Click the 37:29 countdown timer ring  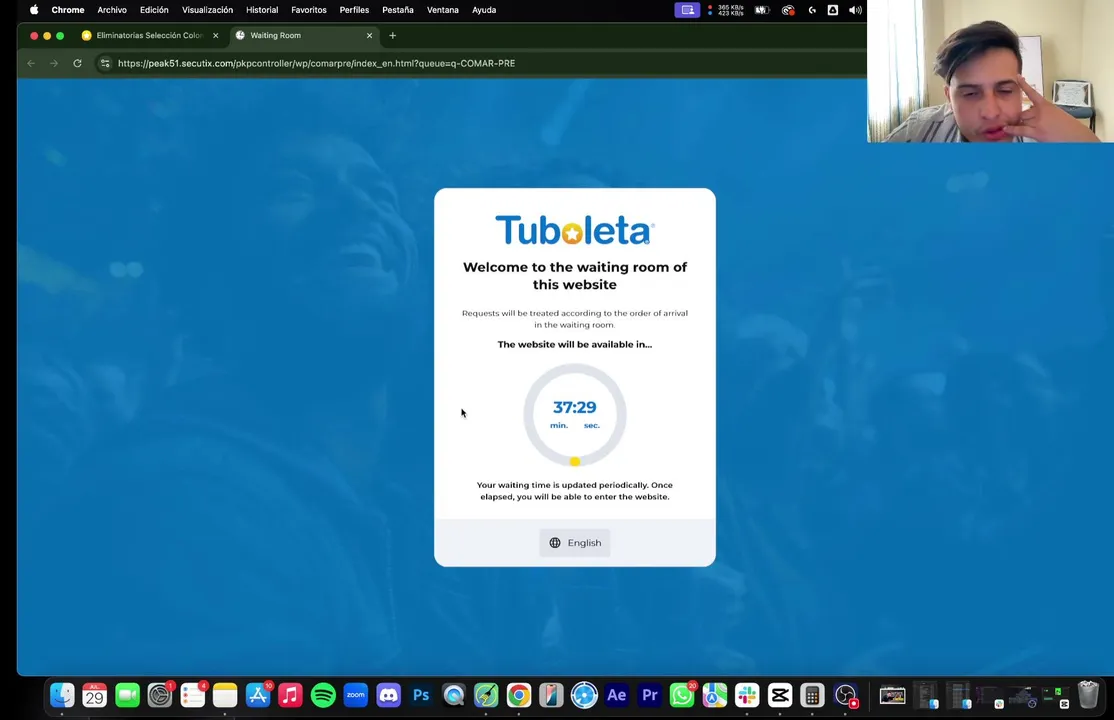575,414
